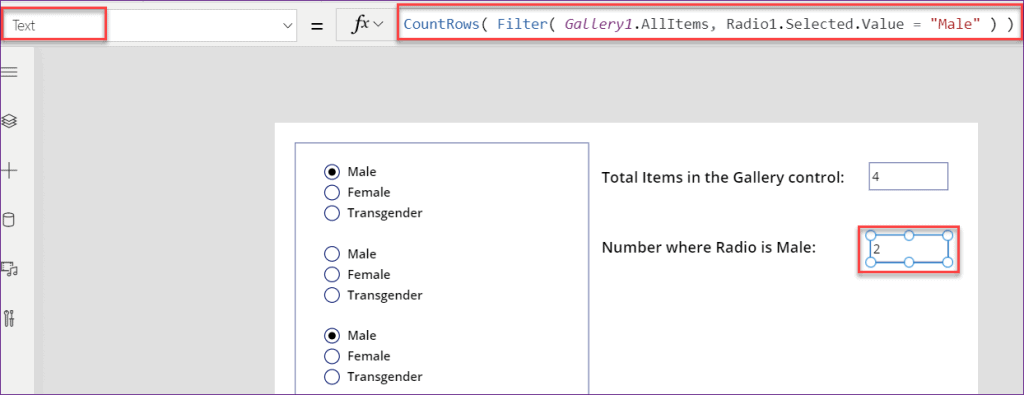Click the 'Number where Radio is Male:' label

[x=709, y=247]
